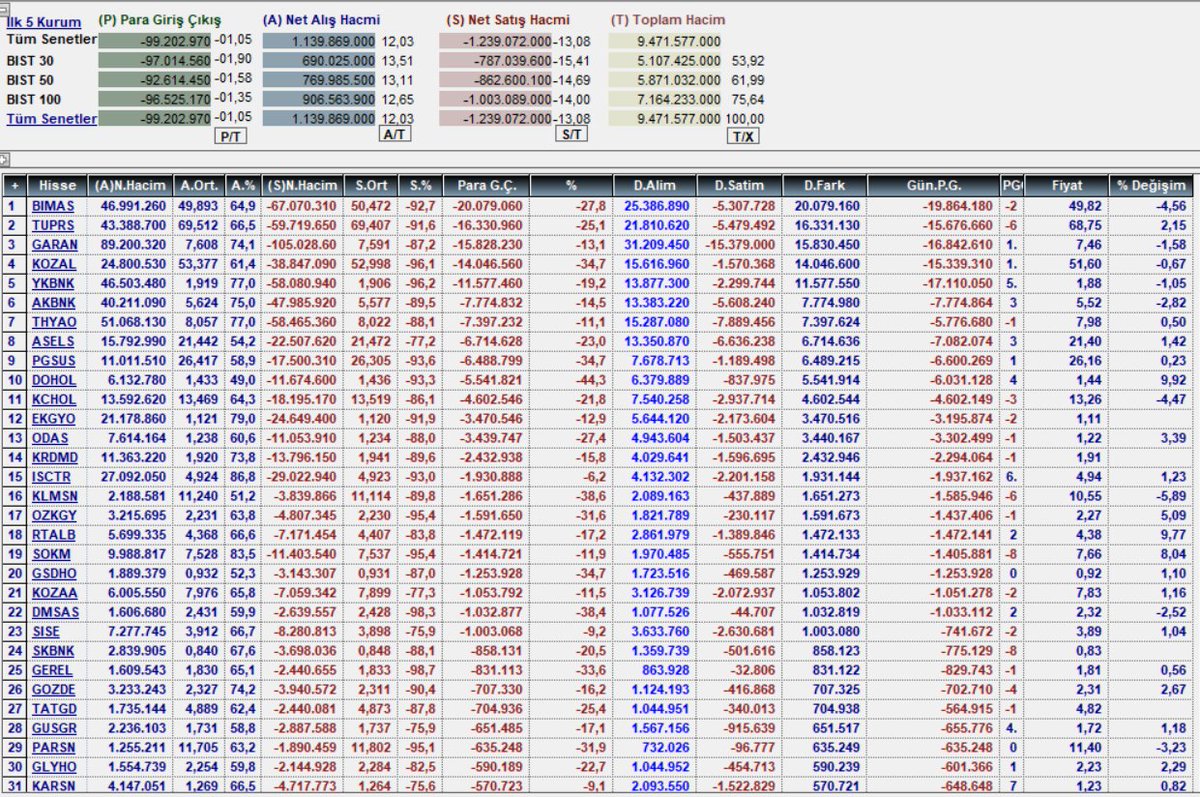Open the KRDMD stock link
1200x797 pixels.
[54, 455]
